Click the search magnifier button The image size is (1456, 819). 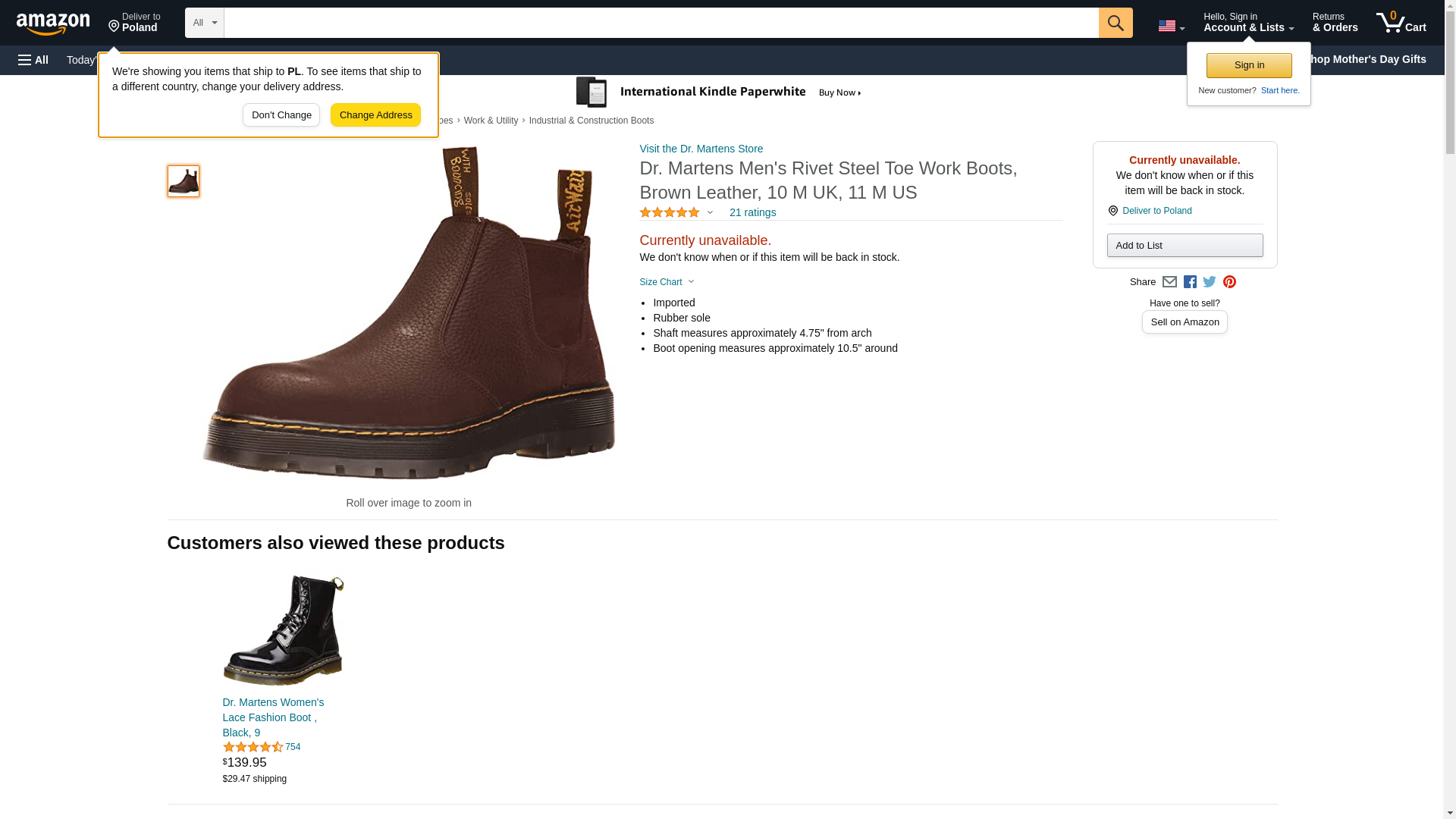1115,23
